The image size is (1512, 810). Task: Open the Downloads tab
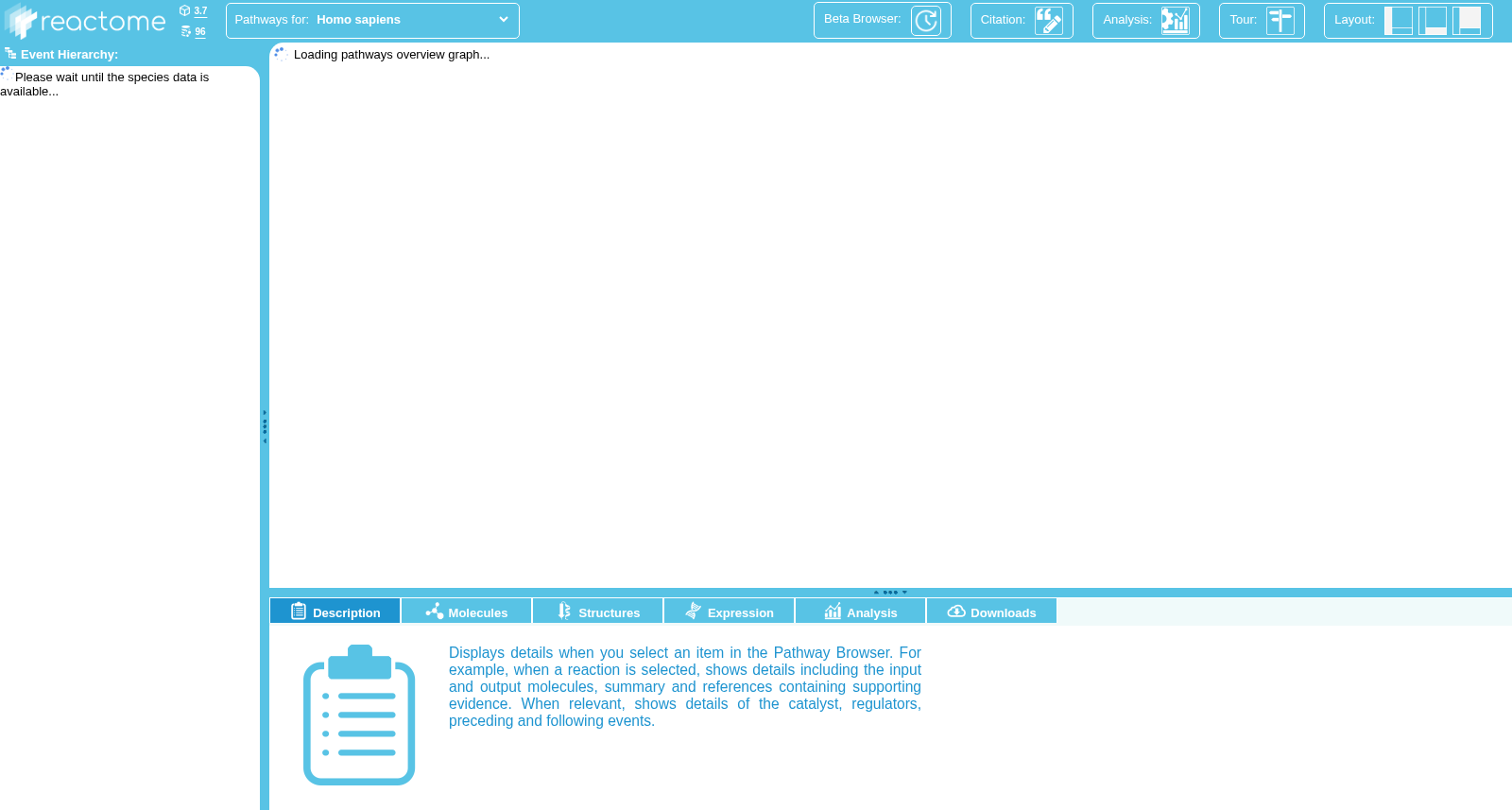(x=992, y=612)
